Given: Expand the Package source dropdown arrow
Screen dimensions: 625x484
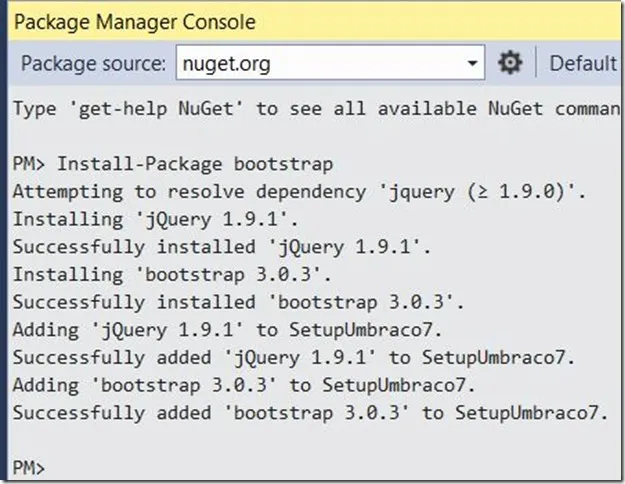Looking at the screenshot, I should click(473, 64).
